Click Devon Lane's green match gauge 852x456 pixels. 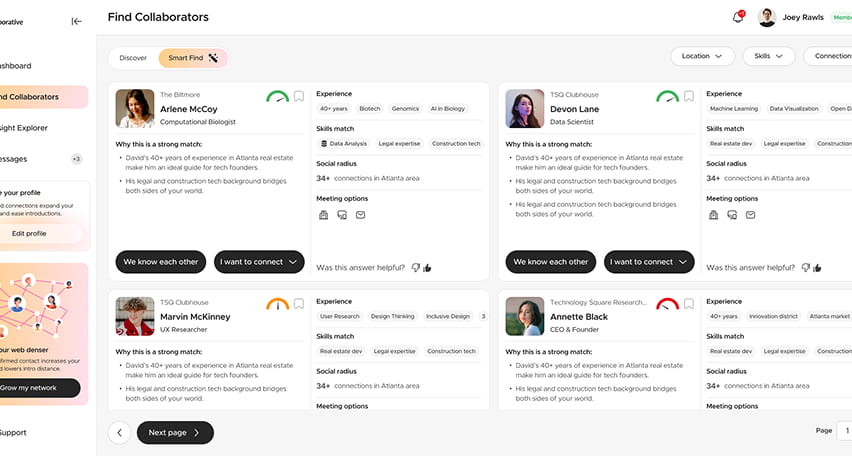(x=668, y=97)
